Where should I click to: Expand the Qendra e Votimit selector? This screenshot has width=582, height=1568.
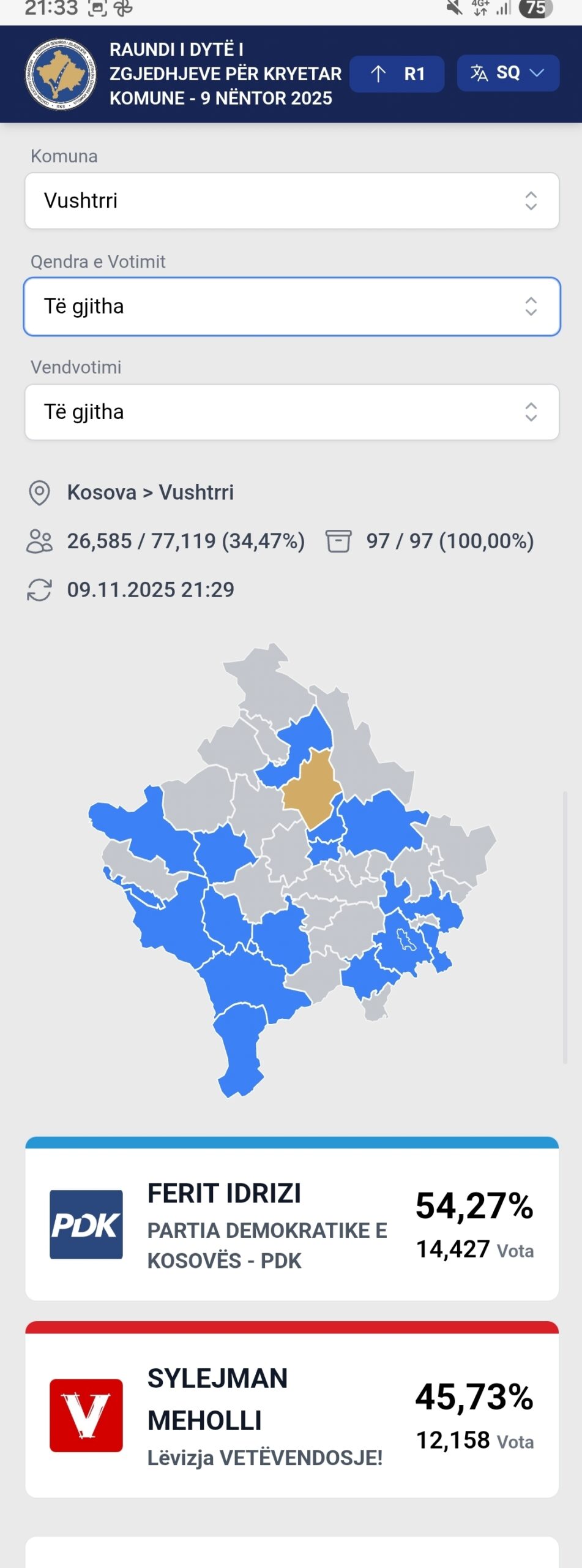[x=291, y=306]
